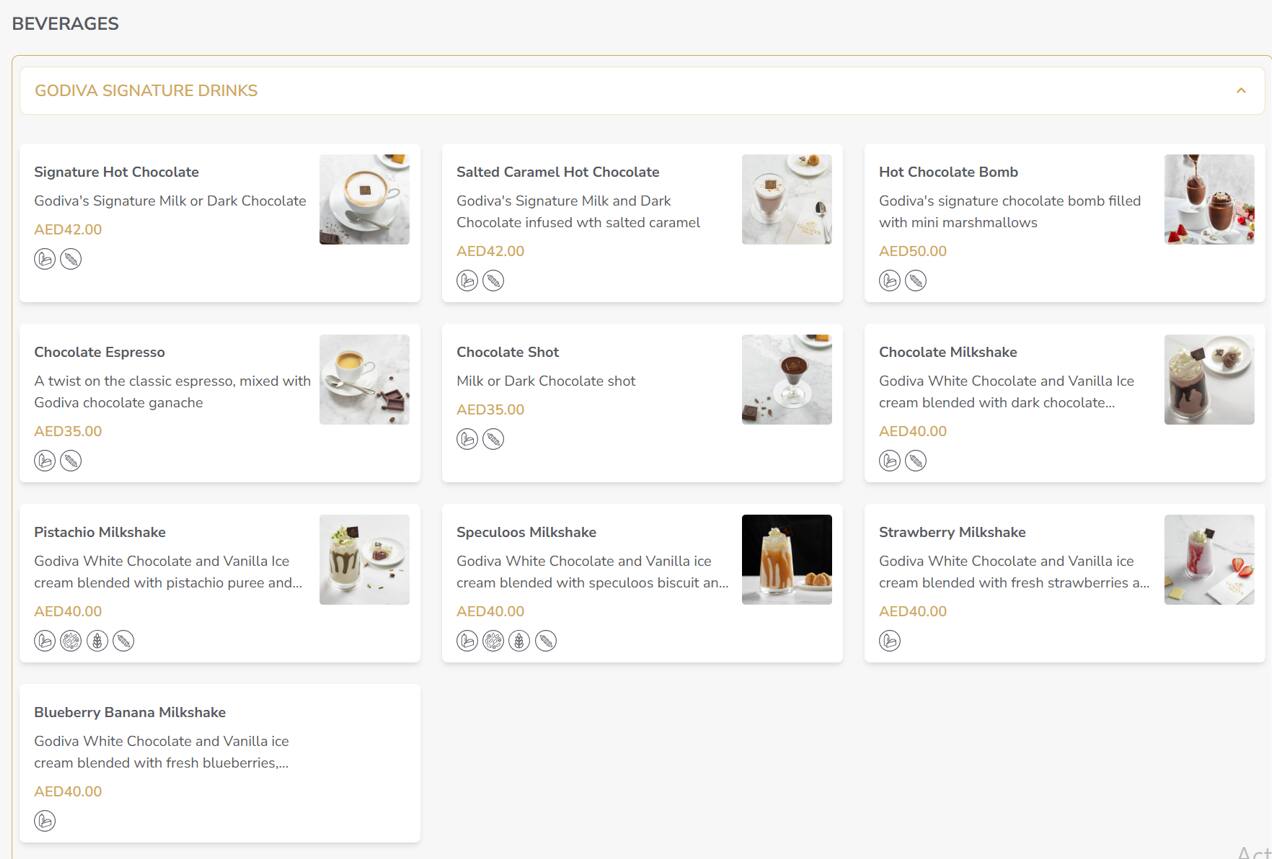The image size is (1272, 859).
Task: Click wheat allergen icon under Pistachio Milkshake
Action: [97, 641]
